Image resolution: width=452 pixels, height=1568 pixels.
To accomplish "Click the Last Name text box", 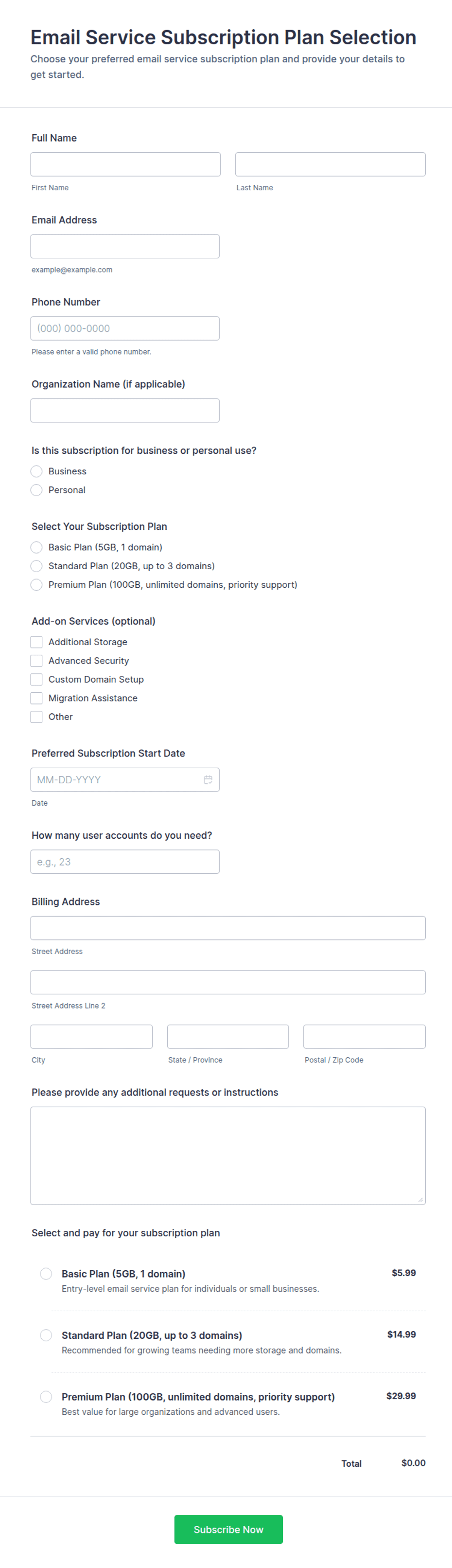I will (x=330, y=164).
